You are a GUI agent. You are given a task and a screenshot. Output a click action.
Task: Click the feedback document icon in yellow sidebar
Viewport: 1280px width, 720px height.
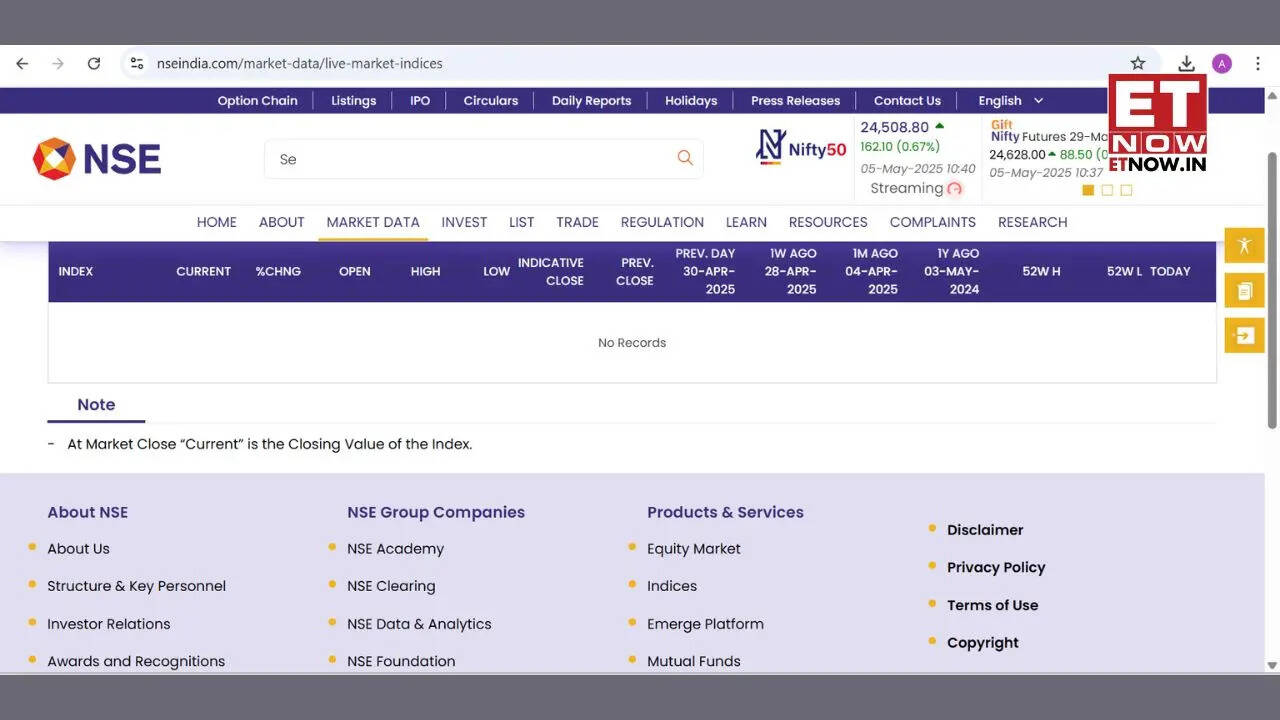pyautogui.click(x=1244, y=290)
